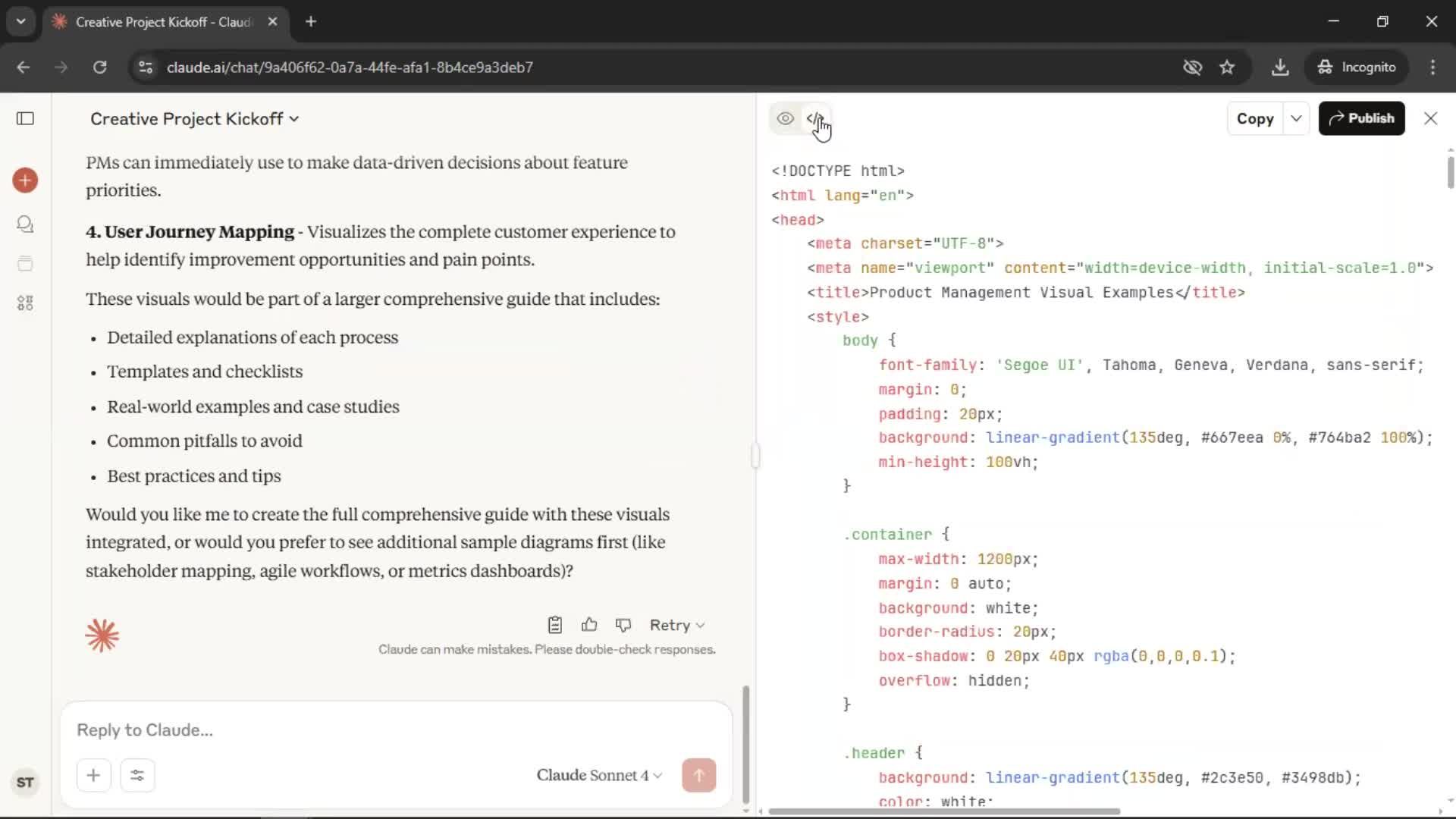Reload the page

pos(99,67)
